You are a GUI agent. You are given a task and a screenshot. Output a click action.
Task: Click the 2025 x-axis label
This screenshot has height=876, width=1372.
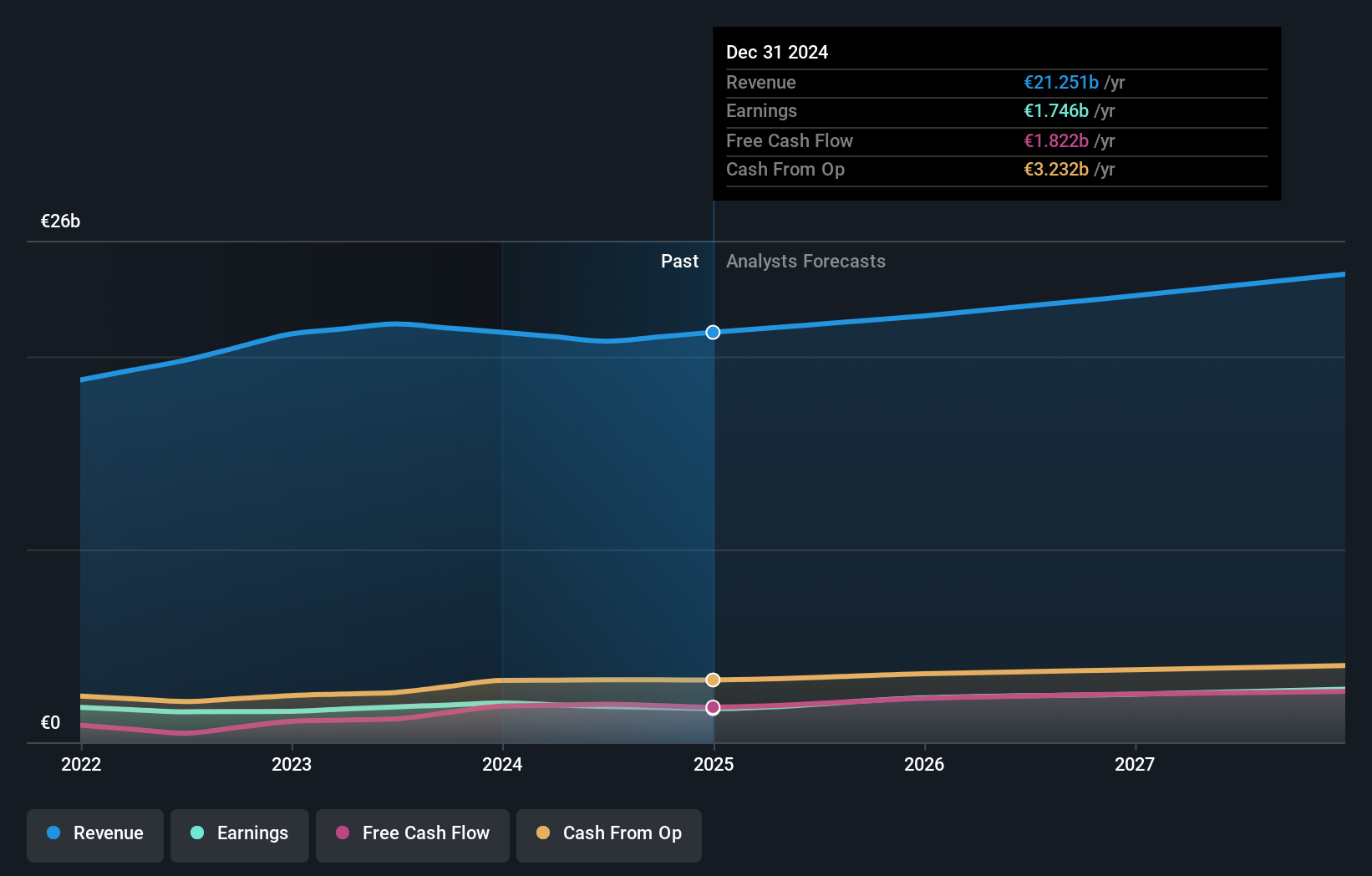pos(714,764)
